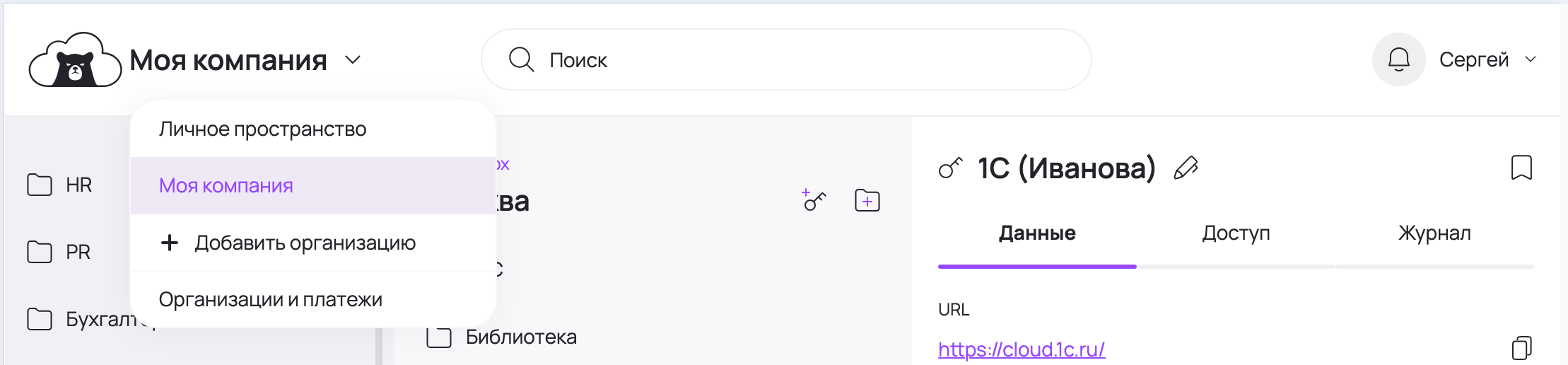Viewport: 1568px width, 365px height.
Task: Copy the URL using the copy icon
Action: 1521,348
